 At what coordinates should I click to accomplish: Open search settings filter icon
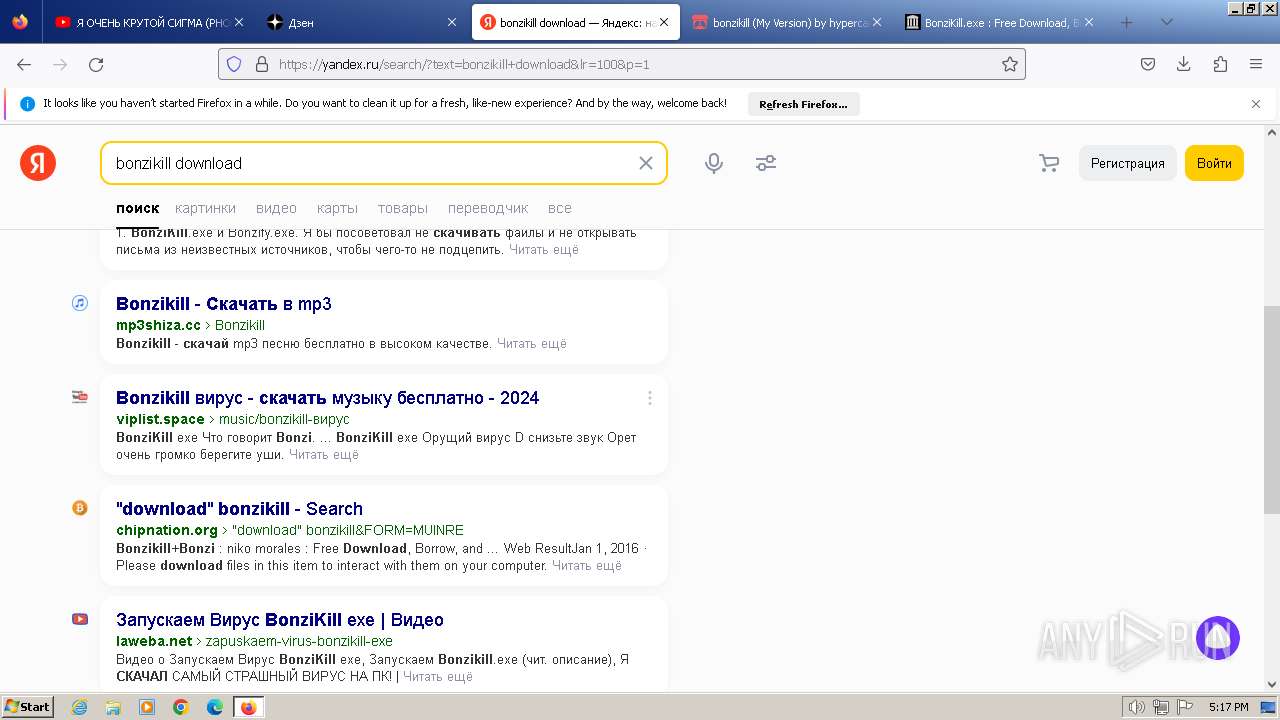pos(766,163)
